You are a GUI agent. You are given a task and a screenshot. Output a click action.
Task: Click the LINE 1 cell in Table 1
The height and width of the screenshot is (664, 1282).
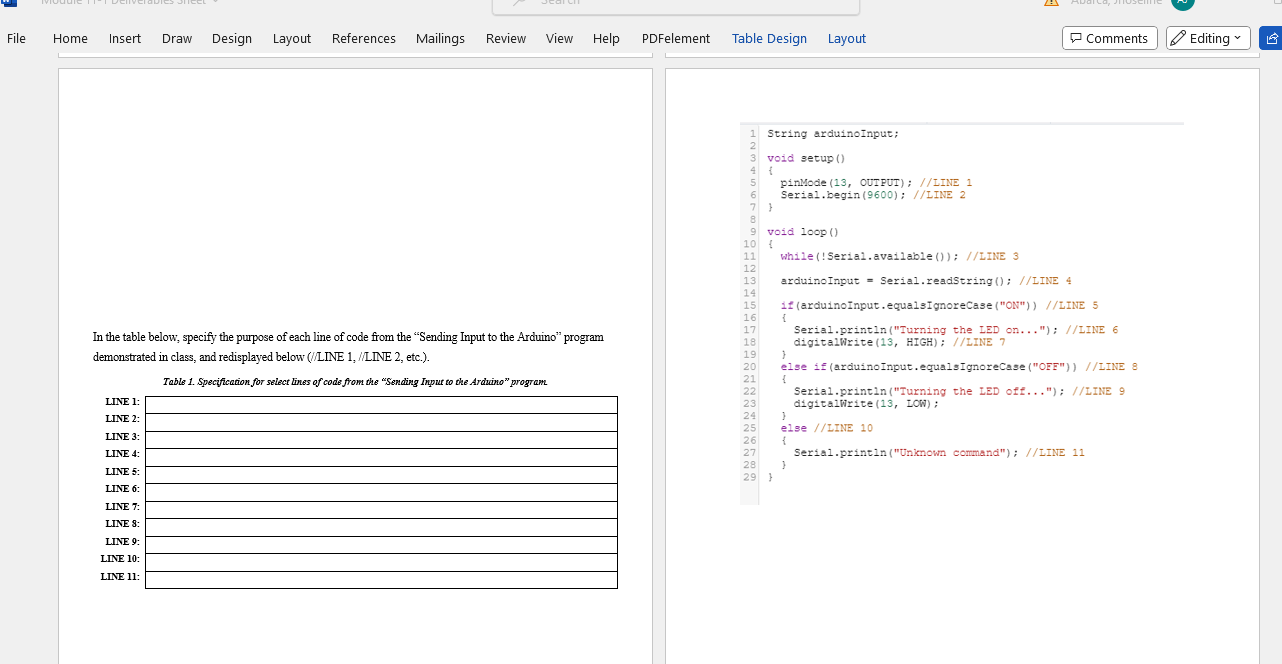point(381,403)
